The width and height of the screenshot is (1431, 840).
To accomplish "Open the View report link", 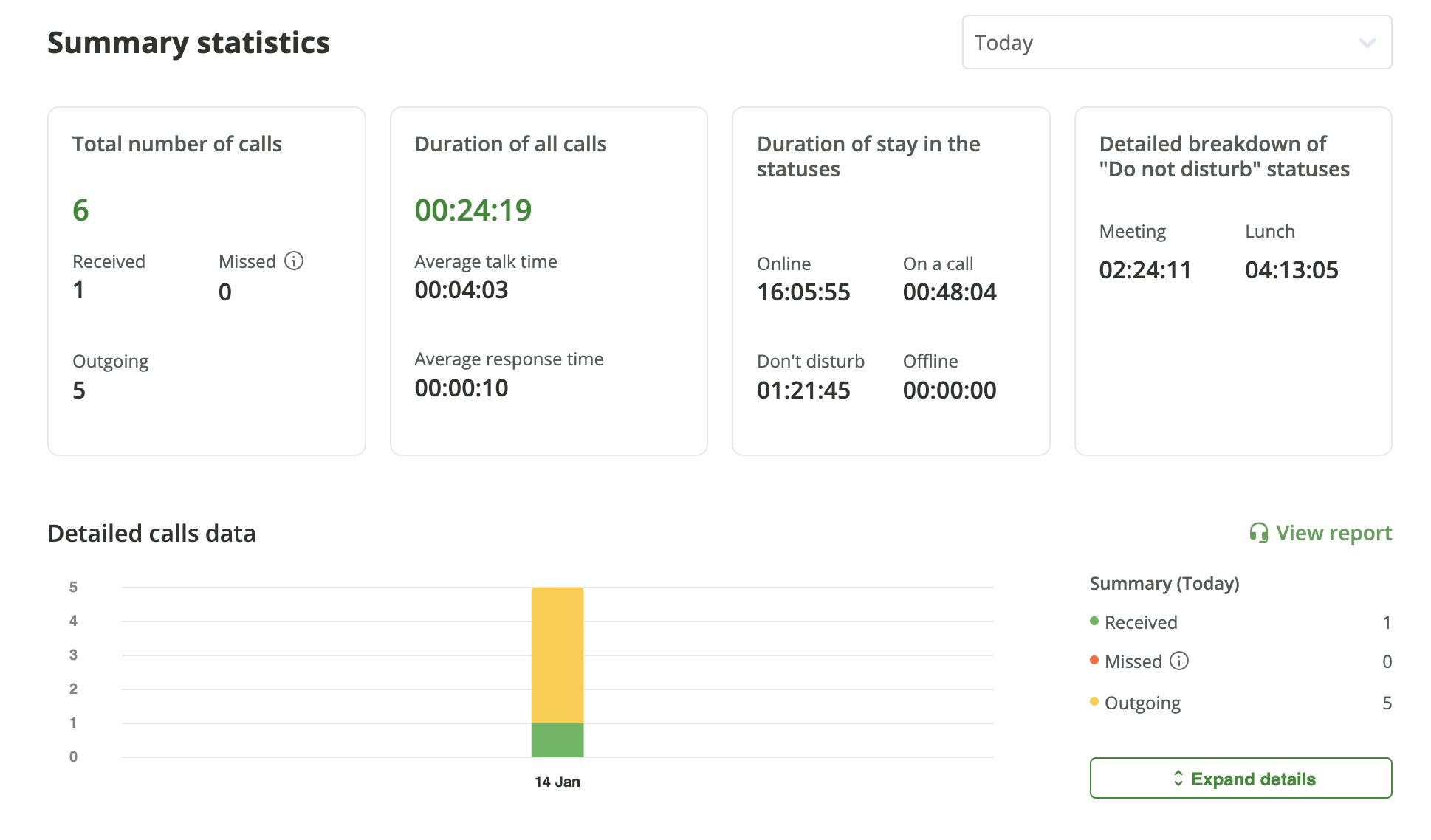I will 1333,532.
